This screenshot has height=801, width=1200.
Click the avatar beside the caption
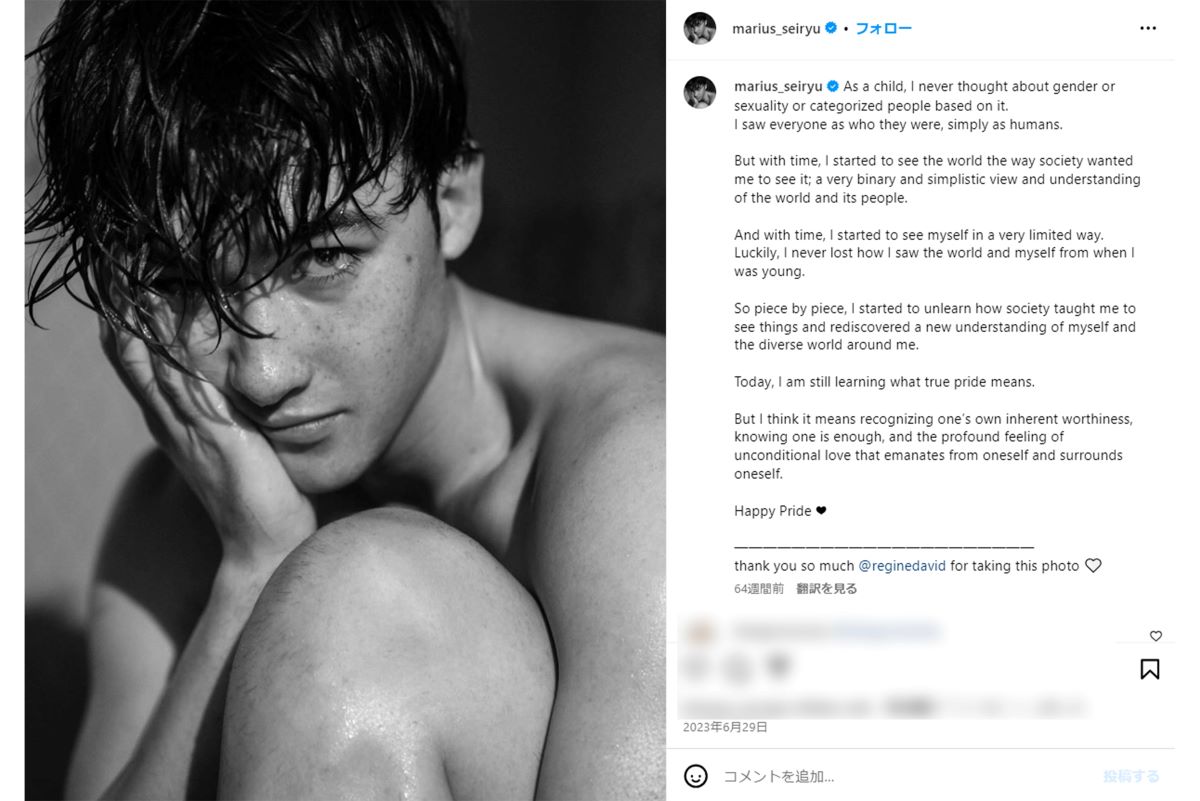(x=700, y=92)
